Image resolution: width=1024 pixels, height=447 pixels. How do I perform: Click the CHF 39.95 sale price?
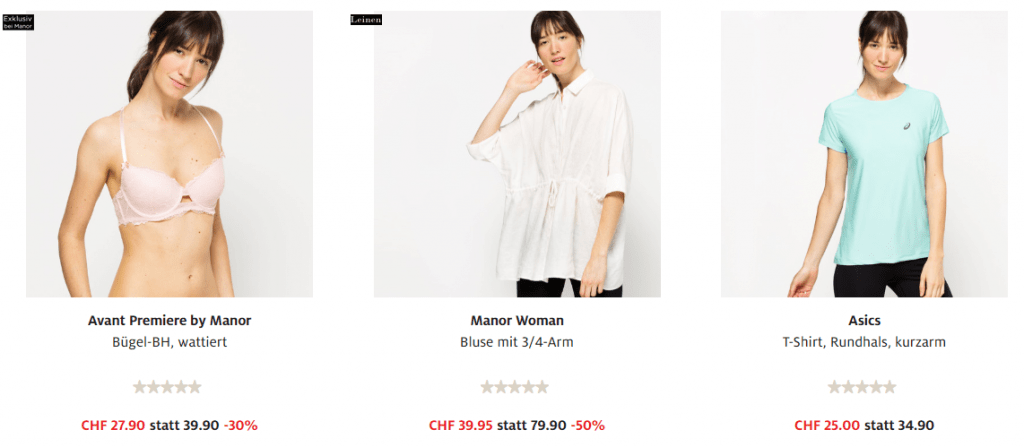click(461, 425)
